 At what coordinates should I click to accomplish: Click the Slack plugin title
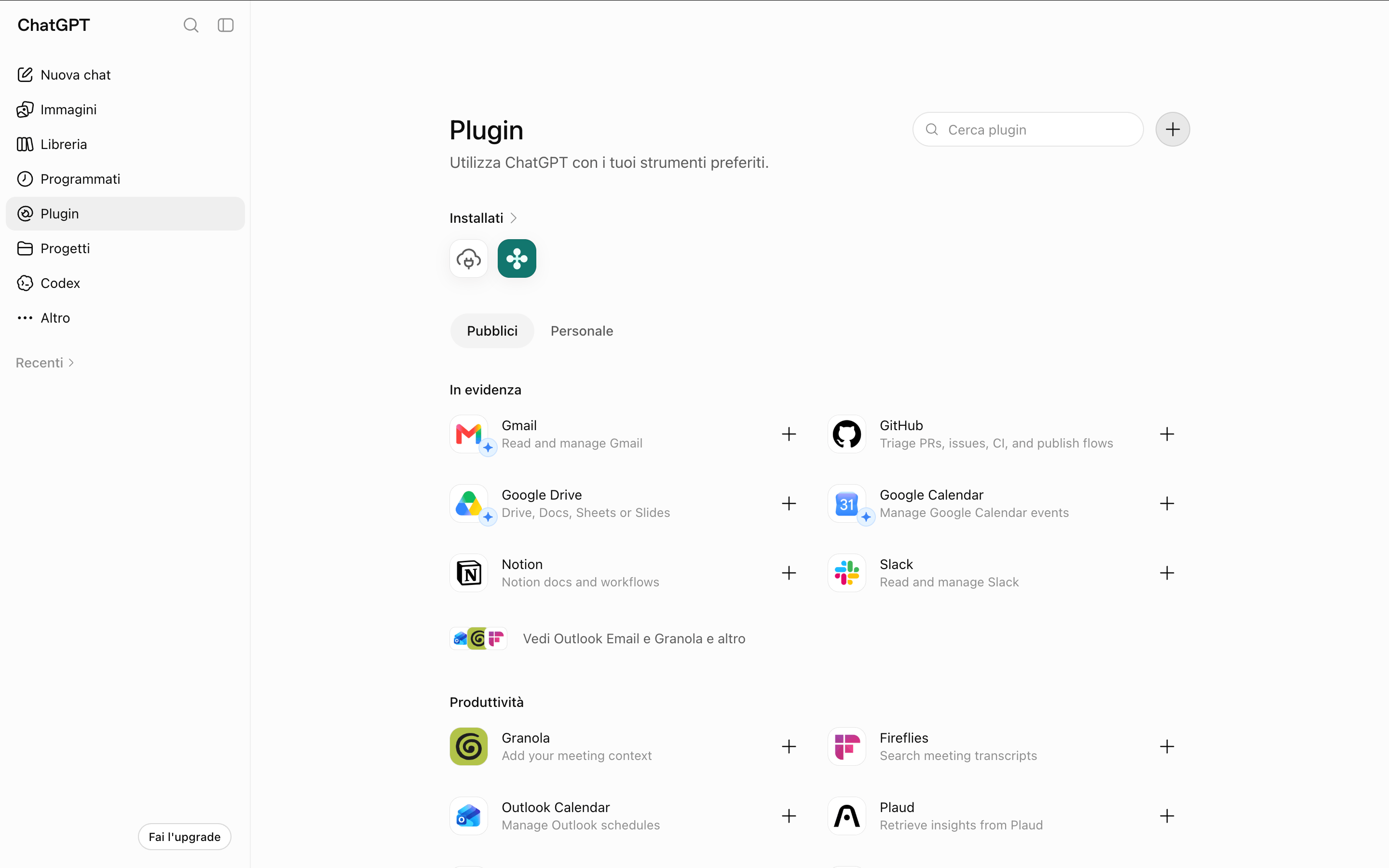pyautogui.click(x=896, y=564)
